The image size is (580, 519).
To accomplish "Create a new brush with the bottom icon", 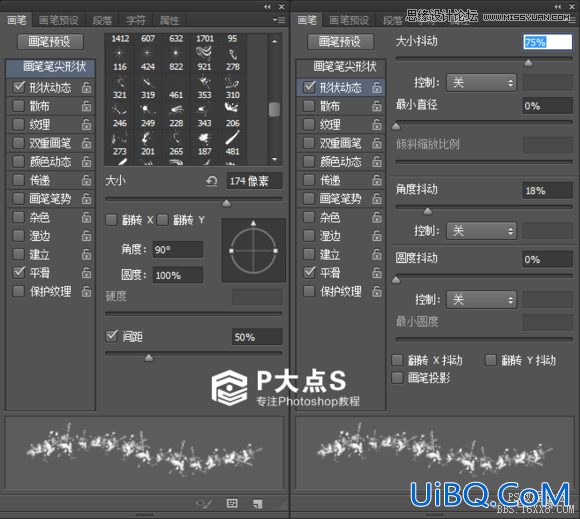I will [258, 503].
